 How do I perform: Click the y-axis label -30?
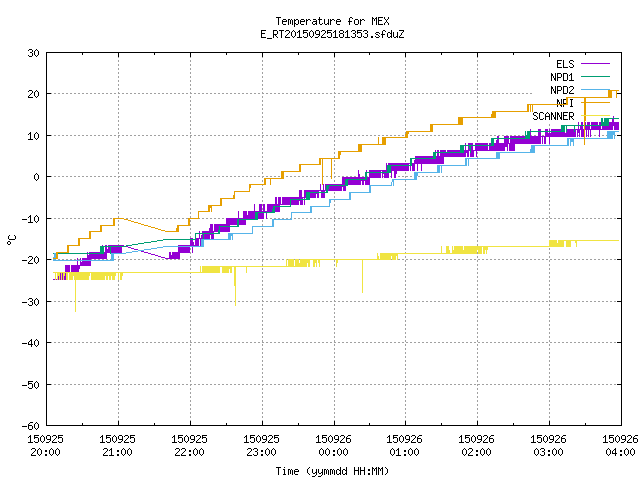tap(31, 302)
